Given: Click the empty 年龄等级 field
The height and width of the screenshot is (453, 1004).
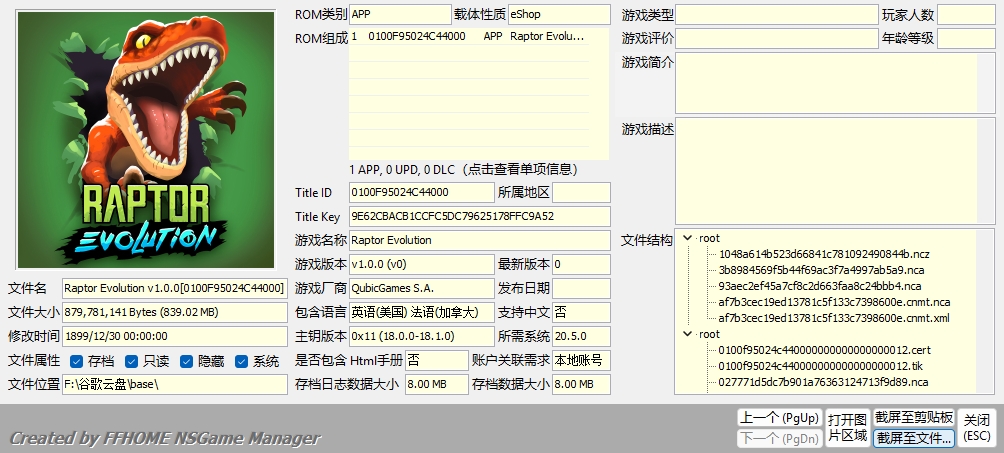Looking at the screenshot, I should point(967,38).
